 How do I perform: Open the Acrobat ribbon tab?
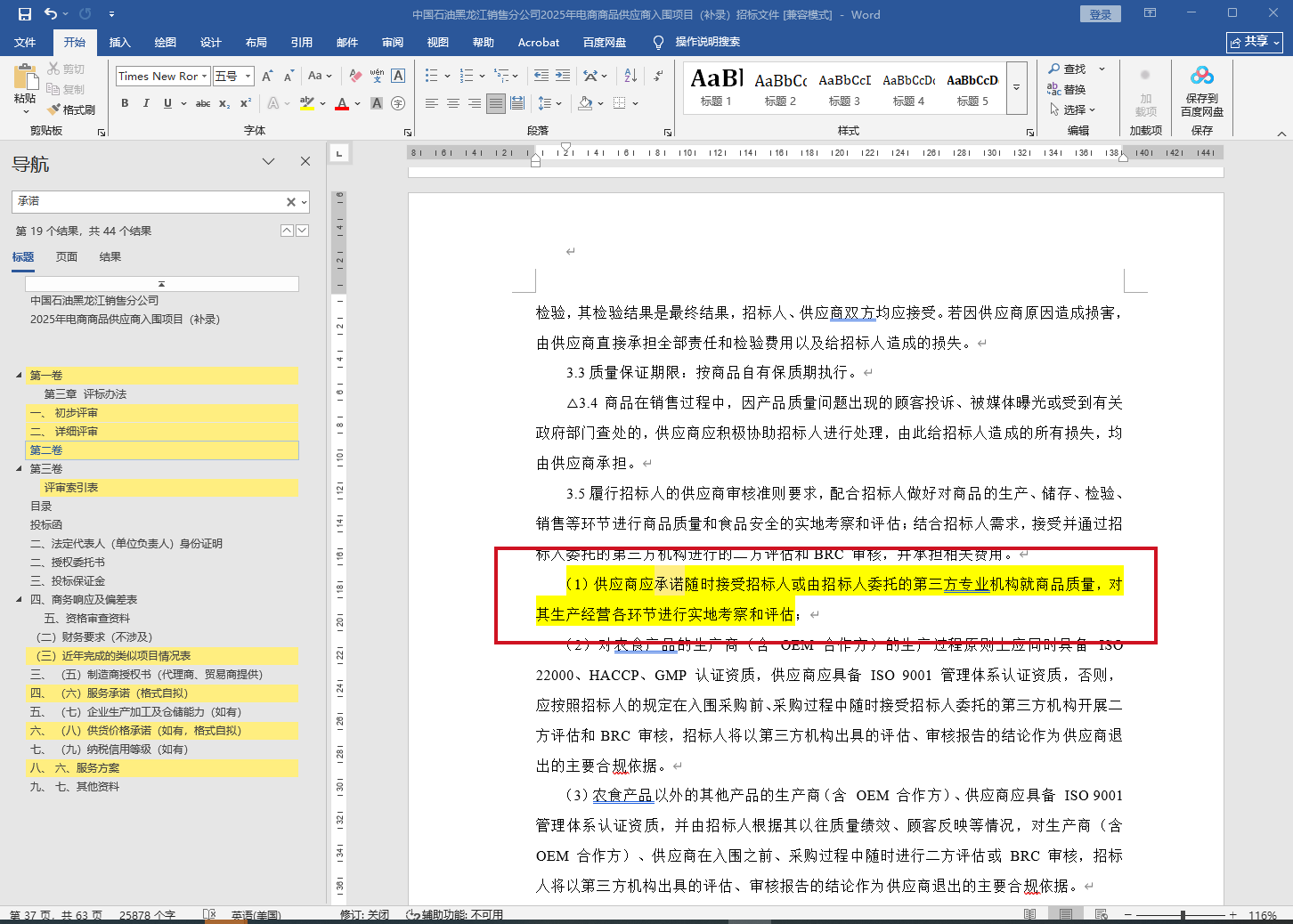(x=539, y=42)
